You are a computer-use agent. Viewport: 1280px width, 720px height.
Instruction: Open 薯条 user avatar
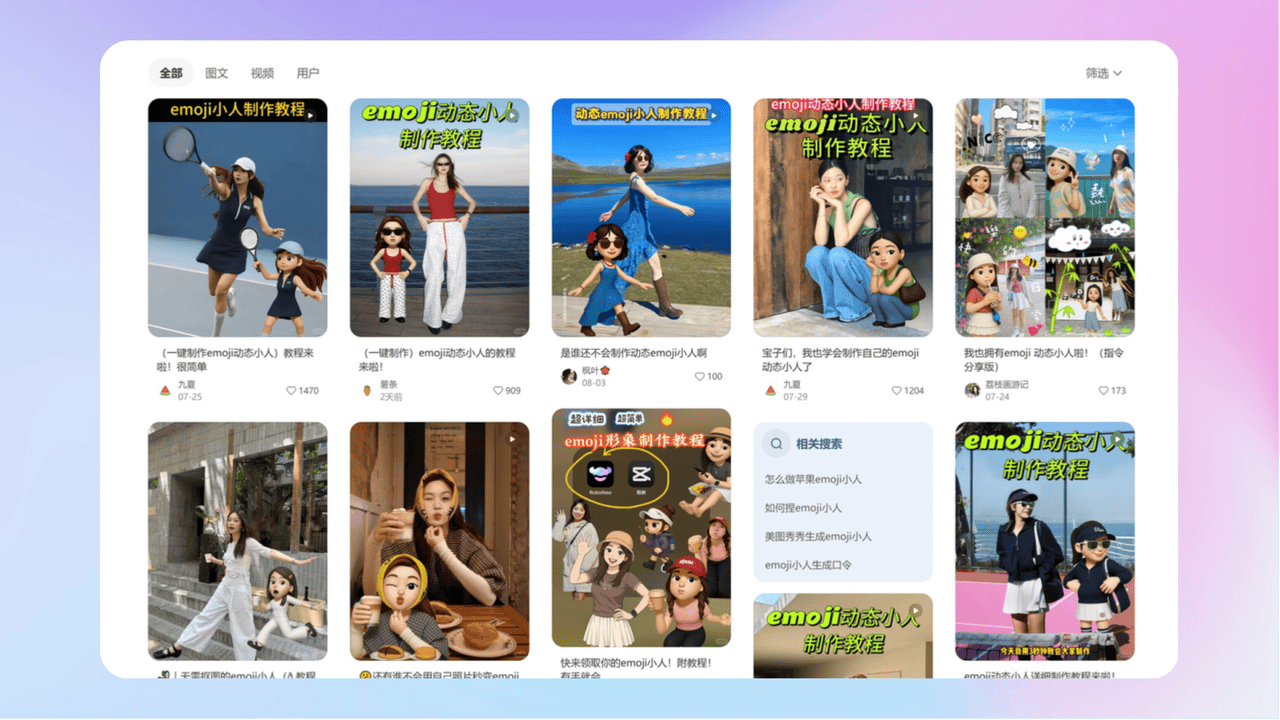pyautogui.click(x=367, y=390)
